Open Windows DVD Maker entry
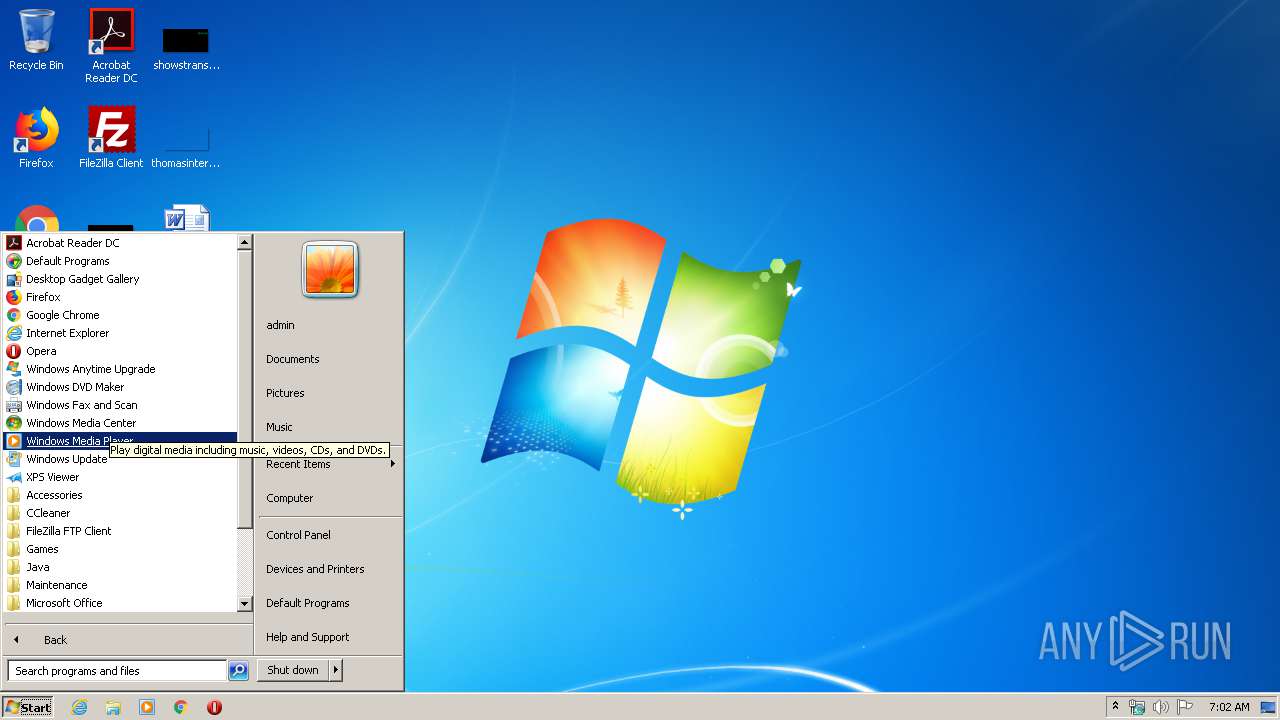 pos(121,387)
